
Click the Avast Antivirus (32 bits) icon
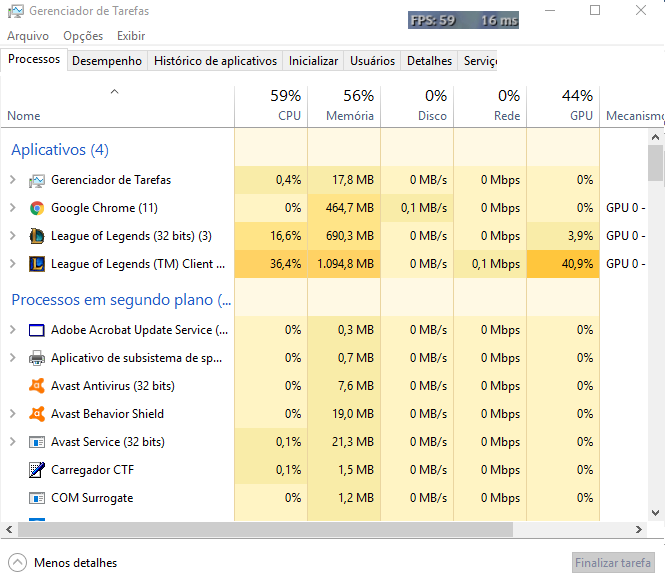tap(37, 386)
